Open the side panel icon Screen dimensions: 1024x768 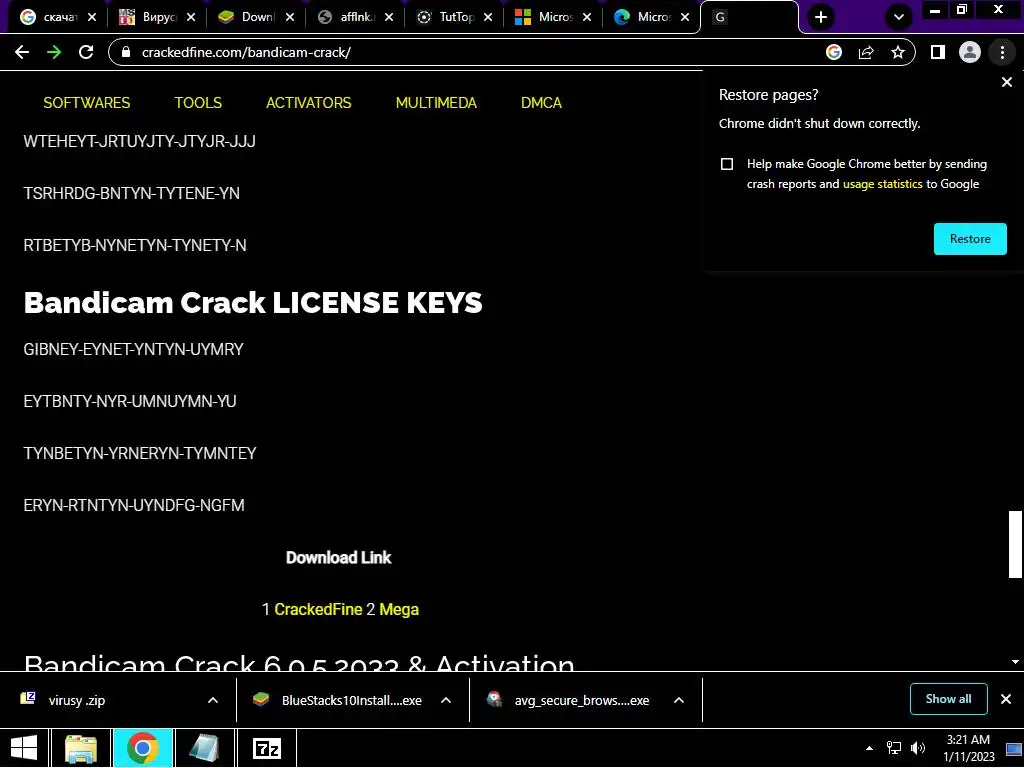(x=938, y=52)
